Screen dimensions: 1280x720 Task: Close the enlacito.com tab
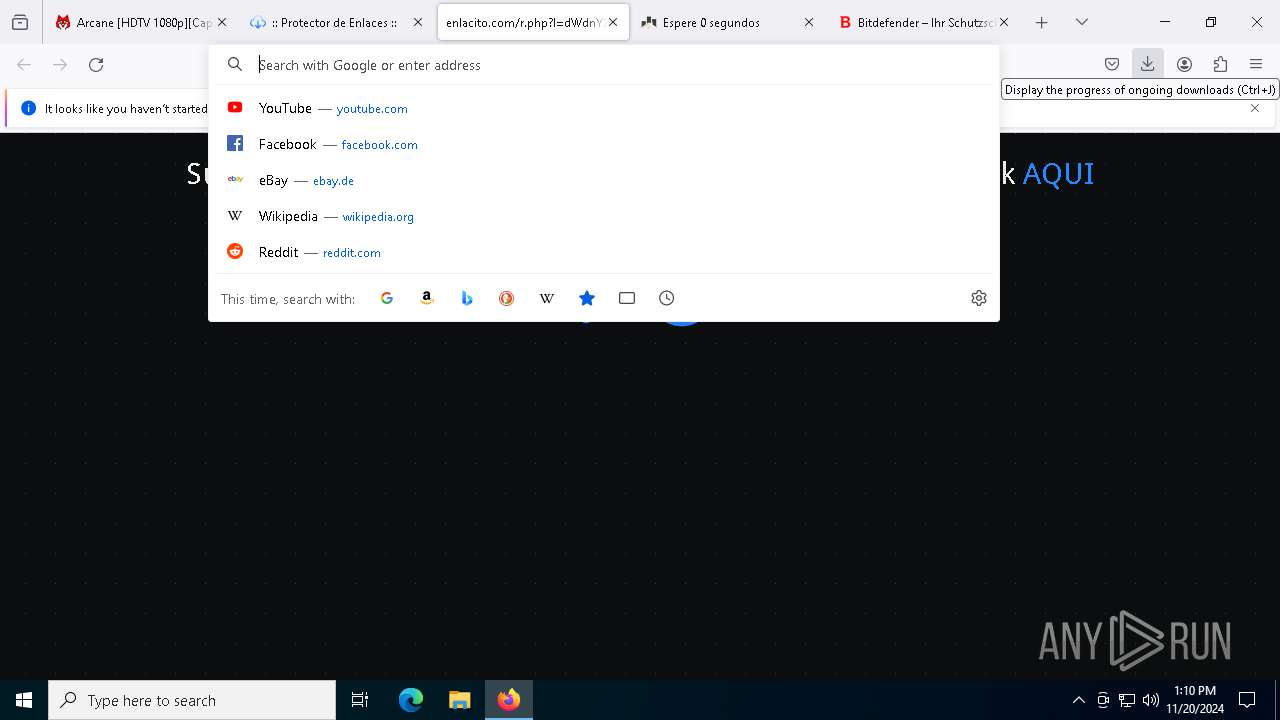pyautogui.click(x=613, y=22)
